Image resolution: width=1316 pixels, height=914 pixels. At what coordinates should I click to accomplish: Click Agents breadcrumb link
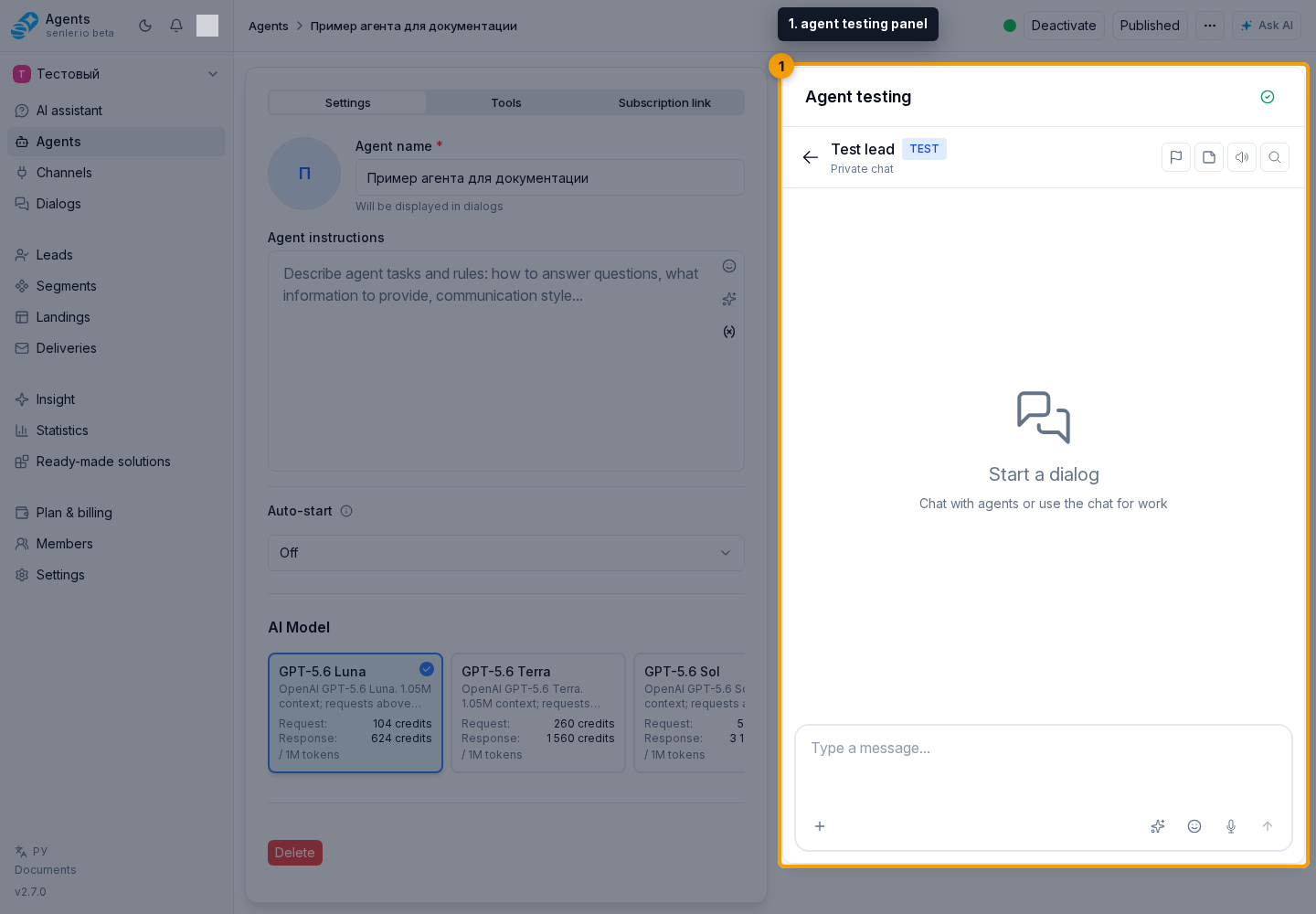(x=269, y=26)
